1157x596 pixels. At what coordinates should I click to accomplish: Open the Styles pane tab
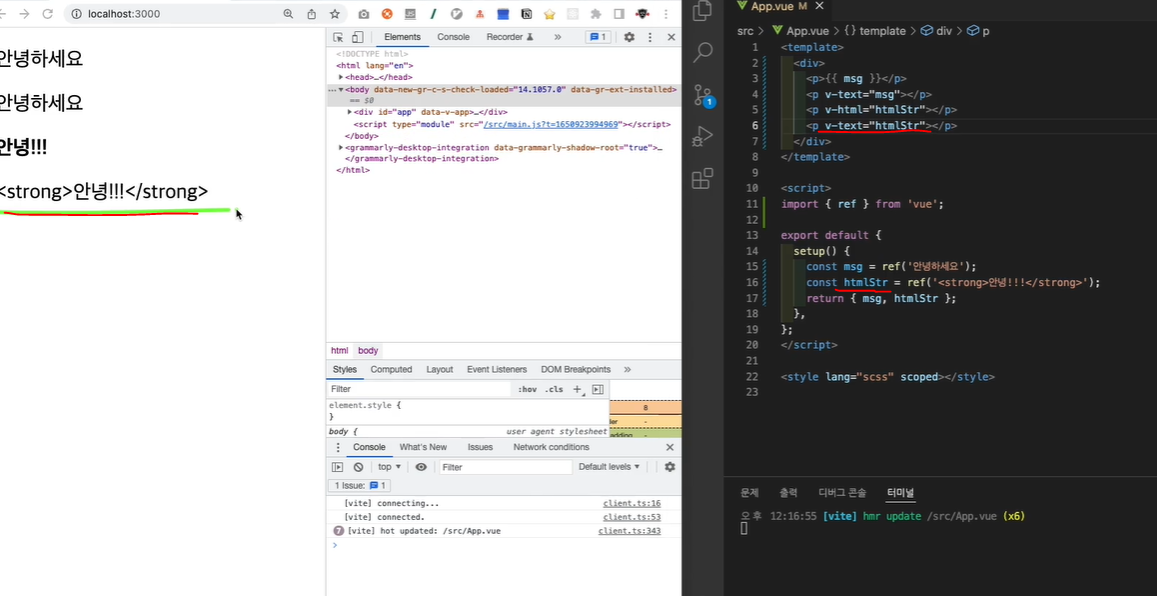(345, 369)
